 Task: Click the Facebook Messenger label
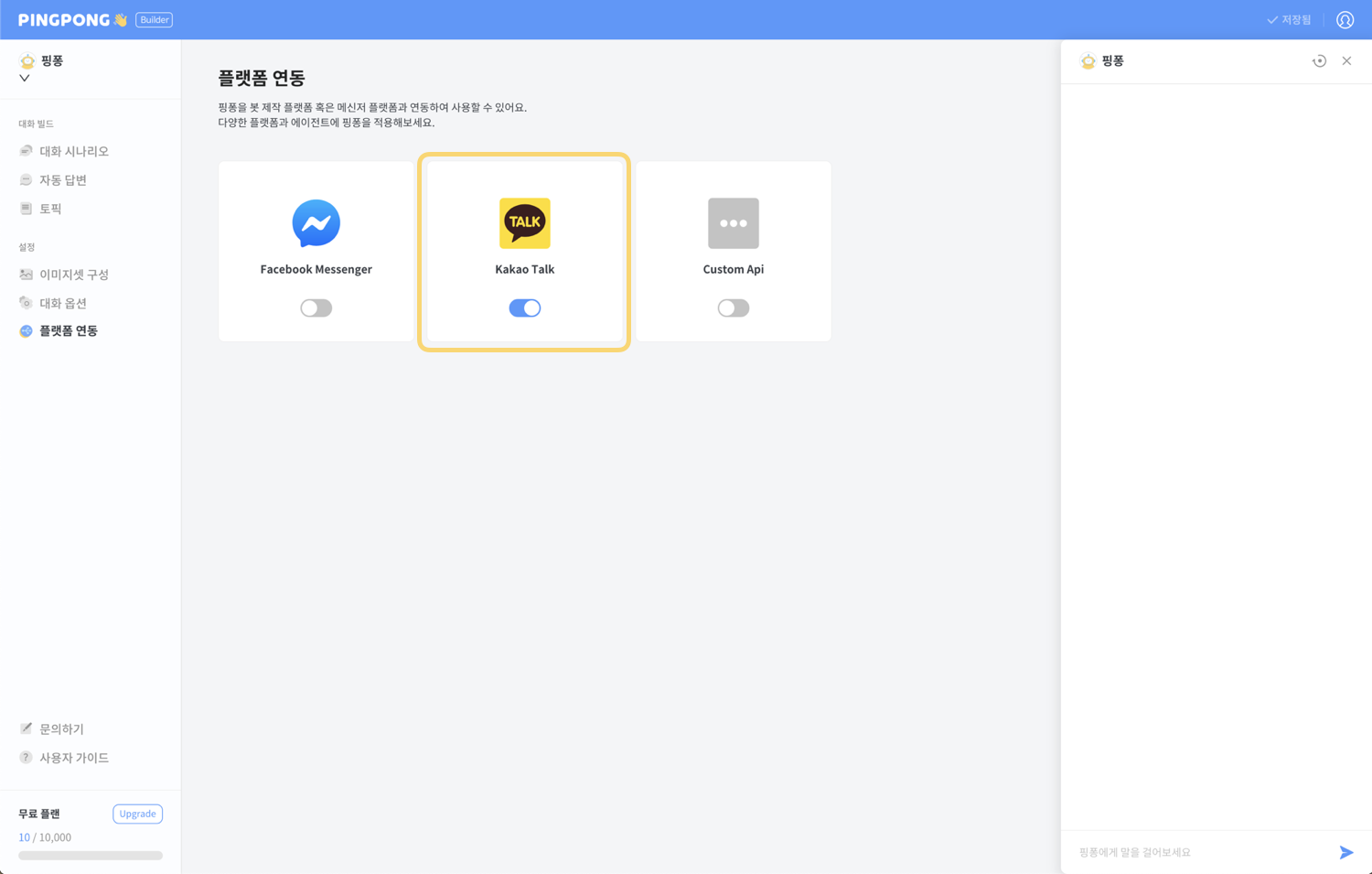click(x=316, y=269)
